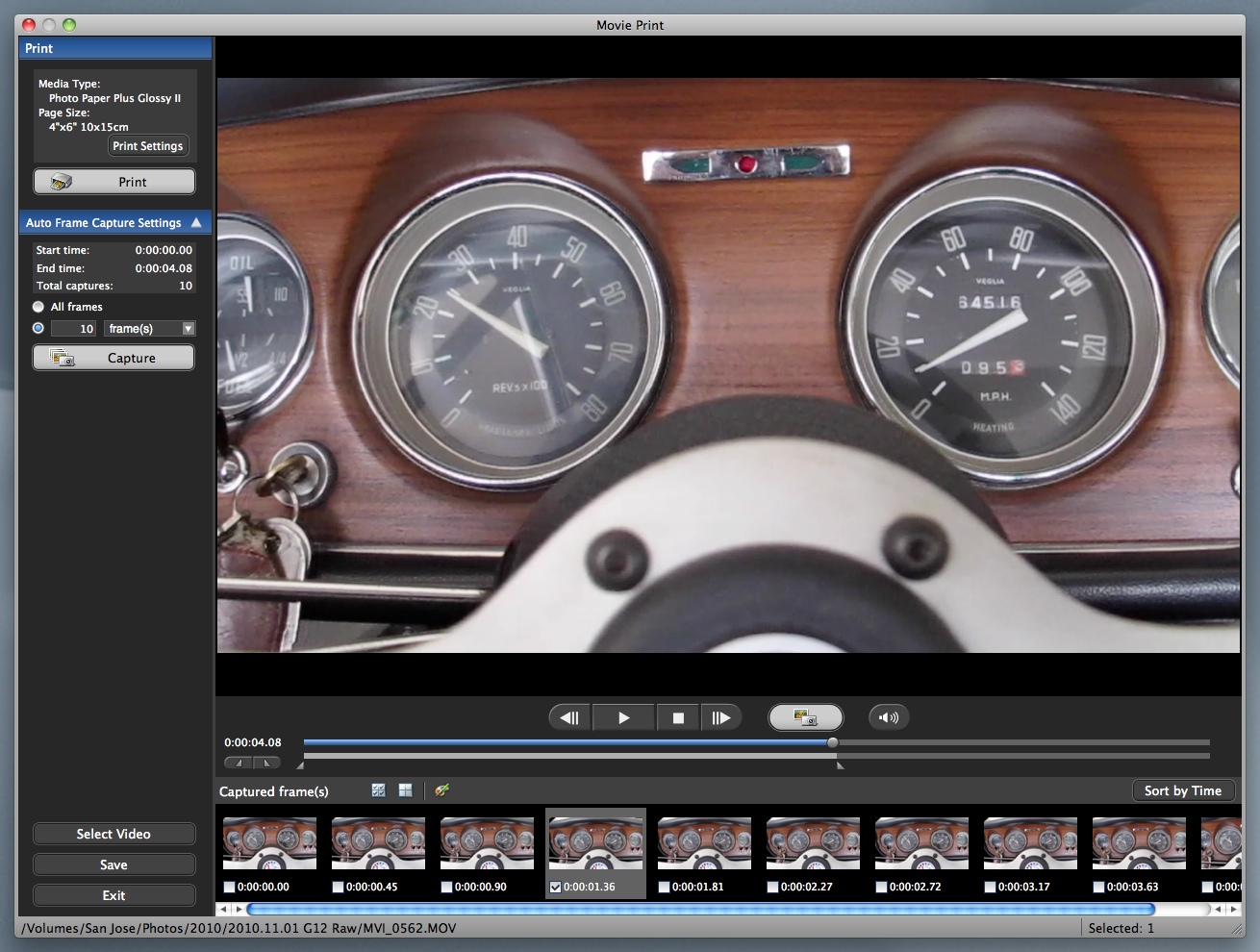Collapse the Auto Frame Capture Settings panel
This screenshot has height=952, width=1260.
tap(196, 222)
